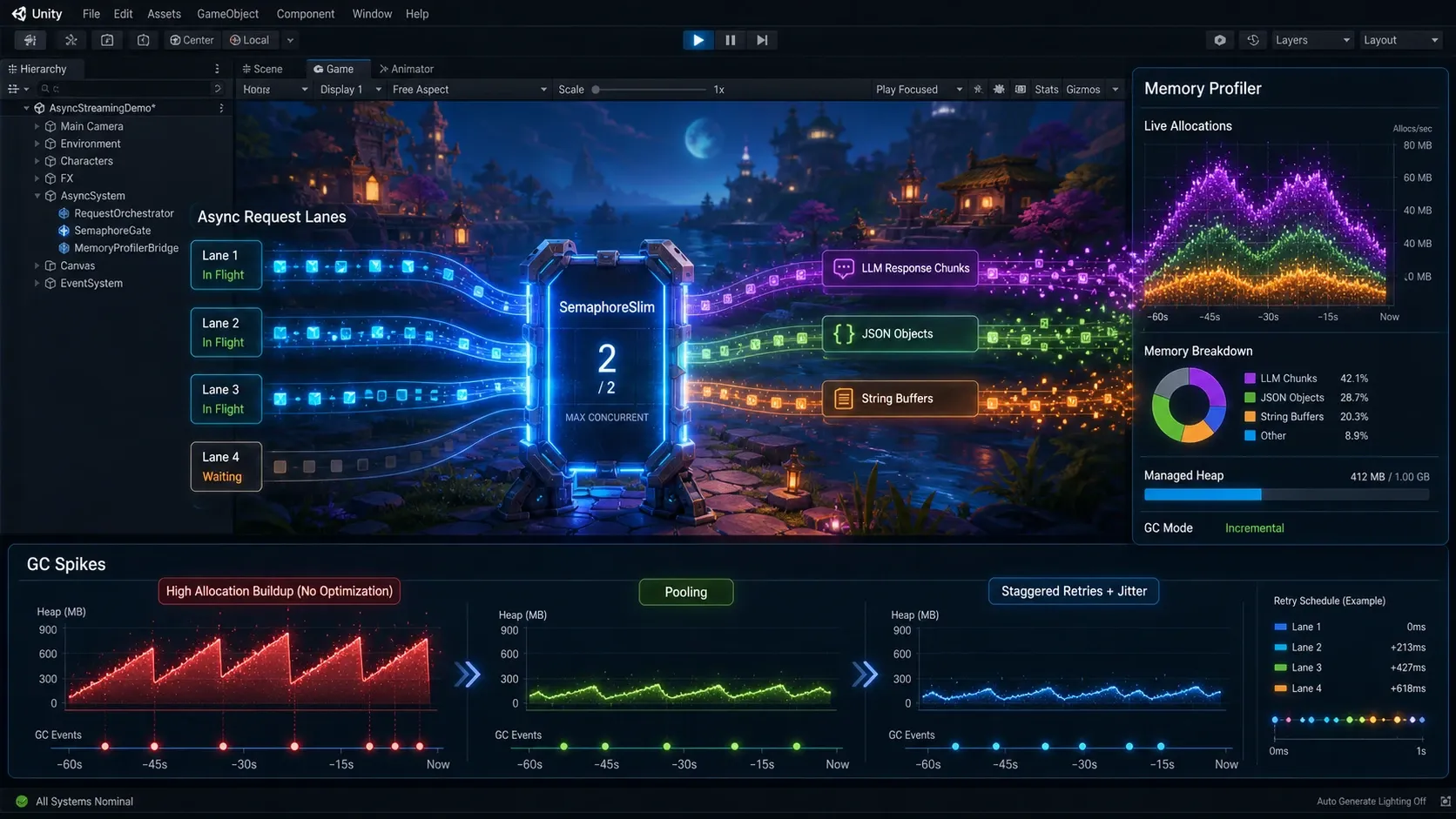Click the Step forward button
This screenshot has width=1456, height=819.
tap(762, 40)
